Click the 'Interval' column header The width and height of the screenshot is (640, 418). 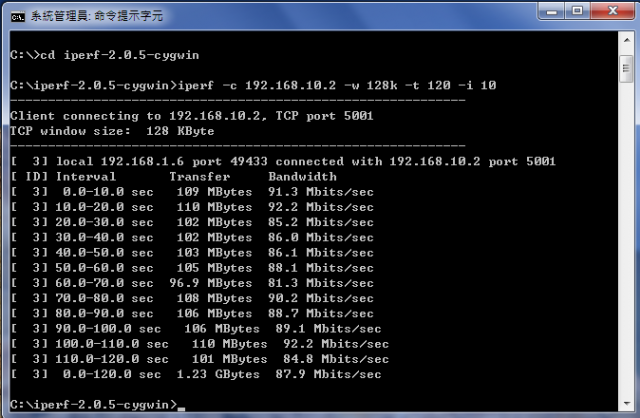coord(86,177)
